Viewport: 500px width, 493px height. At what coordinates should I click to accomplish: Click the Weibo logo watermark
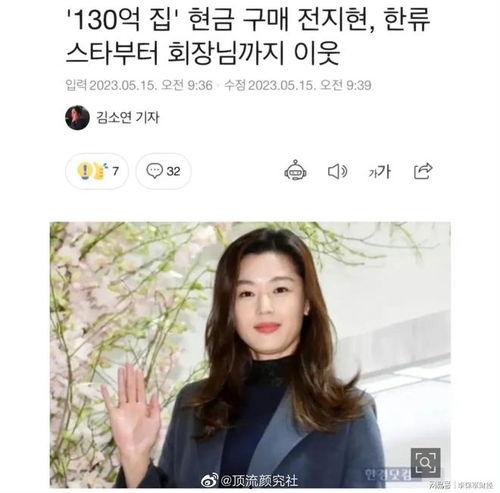[x=210, y=480]
